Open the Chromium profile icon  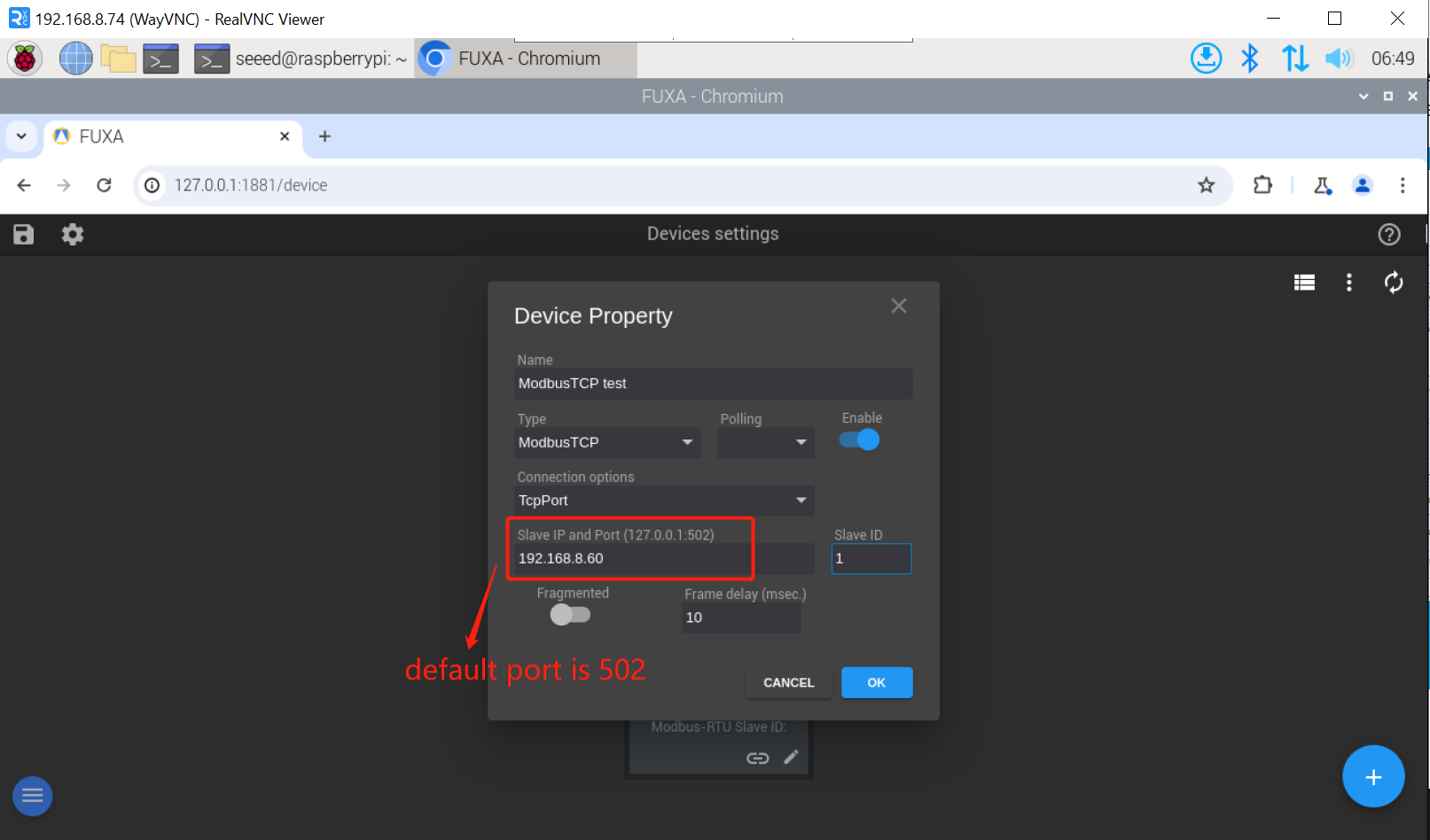click(x=1363, y=185)
